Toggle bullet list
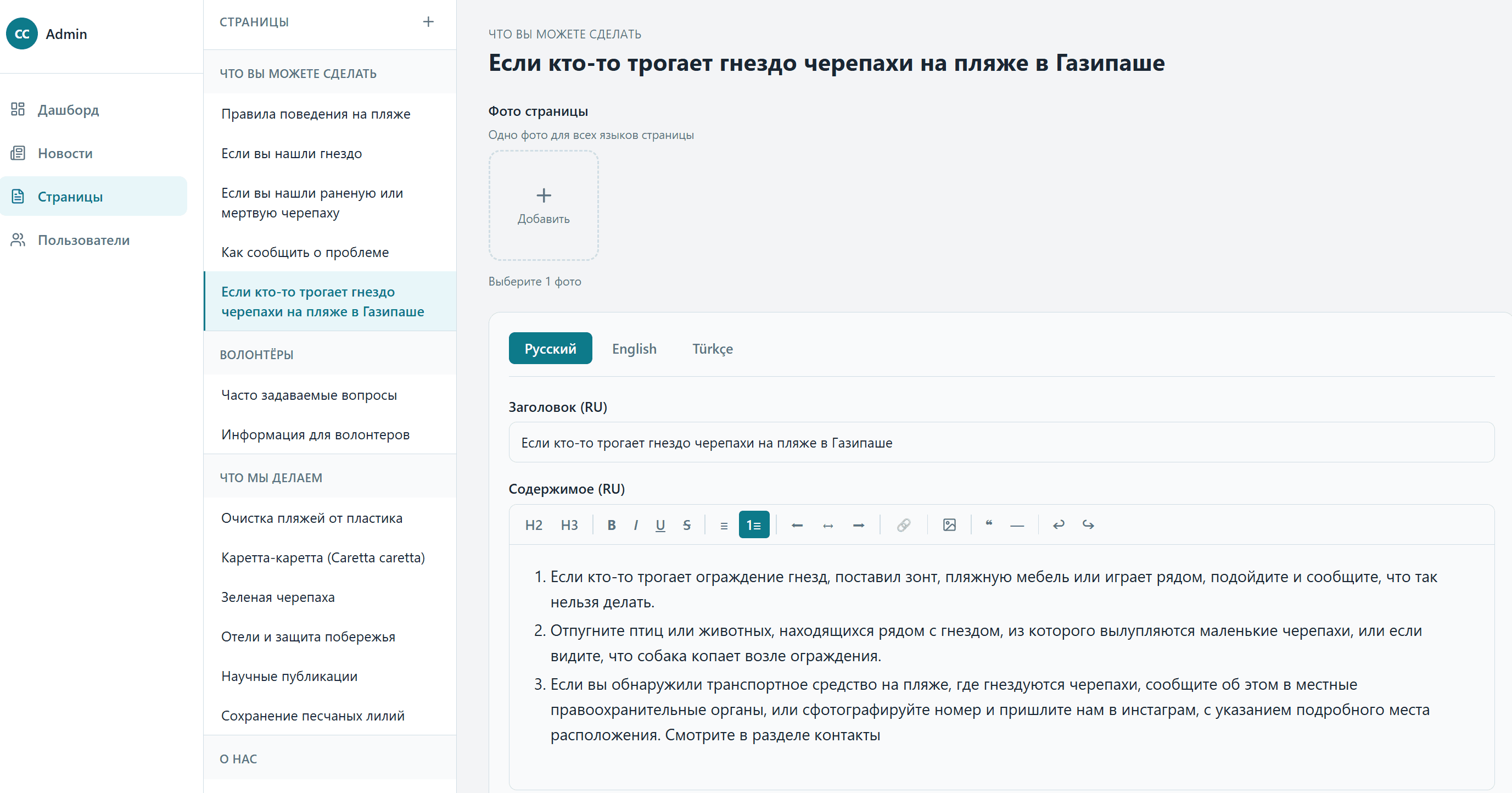1512x793 pixels. (x=724, y=525)
